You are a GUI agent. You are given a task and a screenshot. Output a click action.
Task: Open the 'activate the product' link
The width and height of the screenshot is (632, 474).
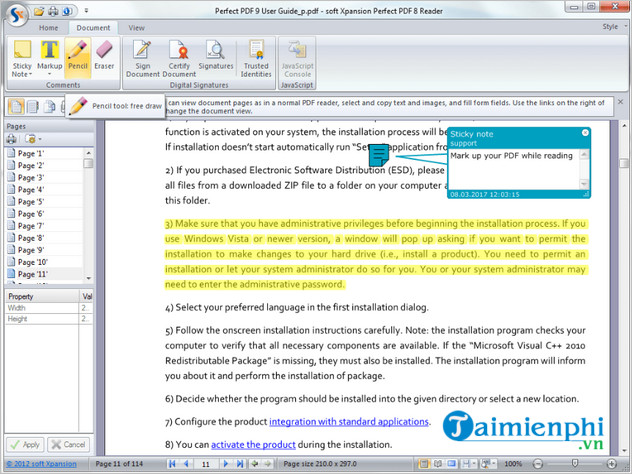point(253,445)
